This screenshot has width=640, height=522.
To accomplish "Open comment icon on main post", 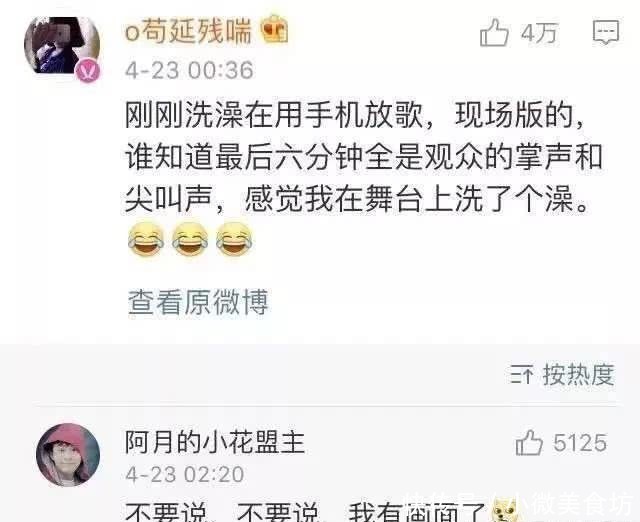I will (606, 32).
